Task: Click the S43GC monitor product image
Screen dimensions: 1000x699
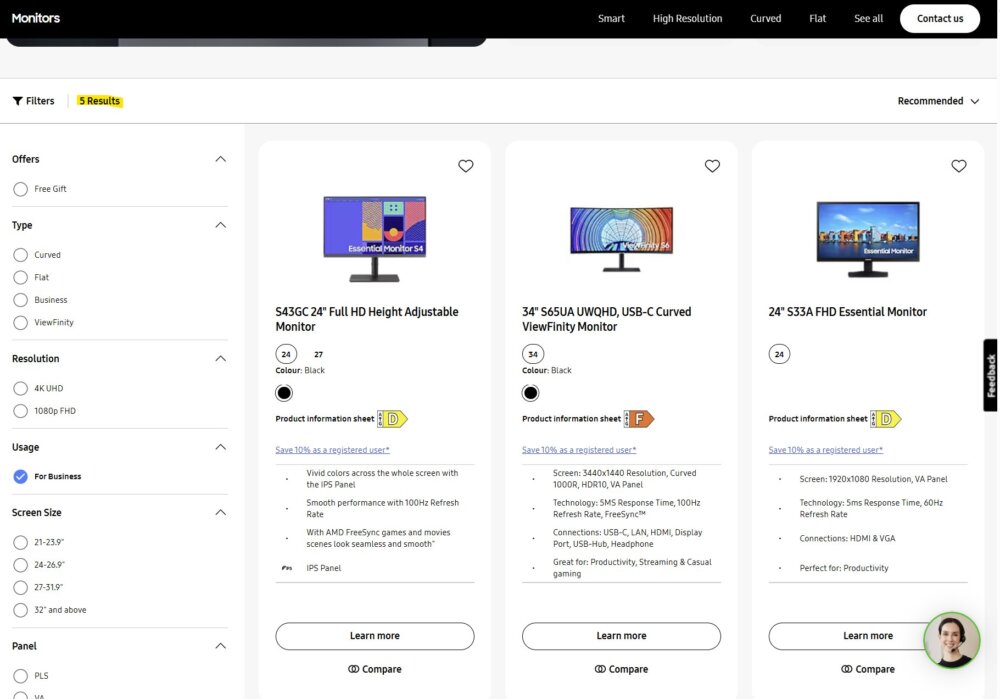Action: [375, 239]
